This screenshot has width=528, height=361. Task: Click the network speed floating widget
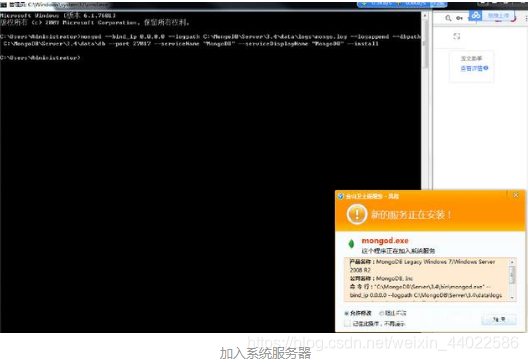pos(402,4)
